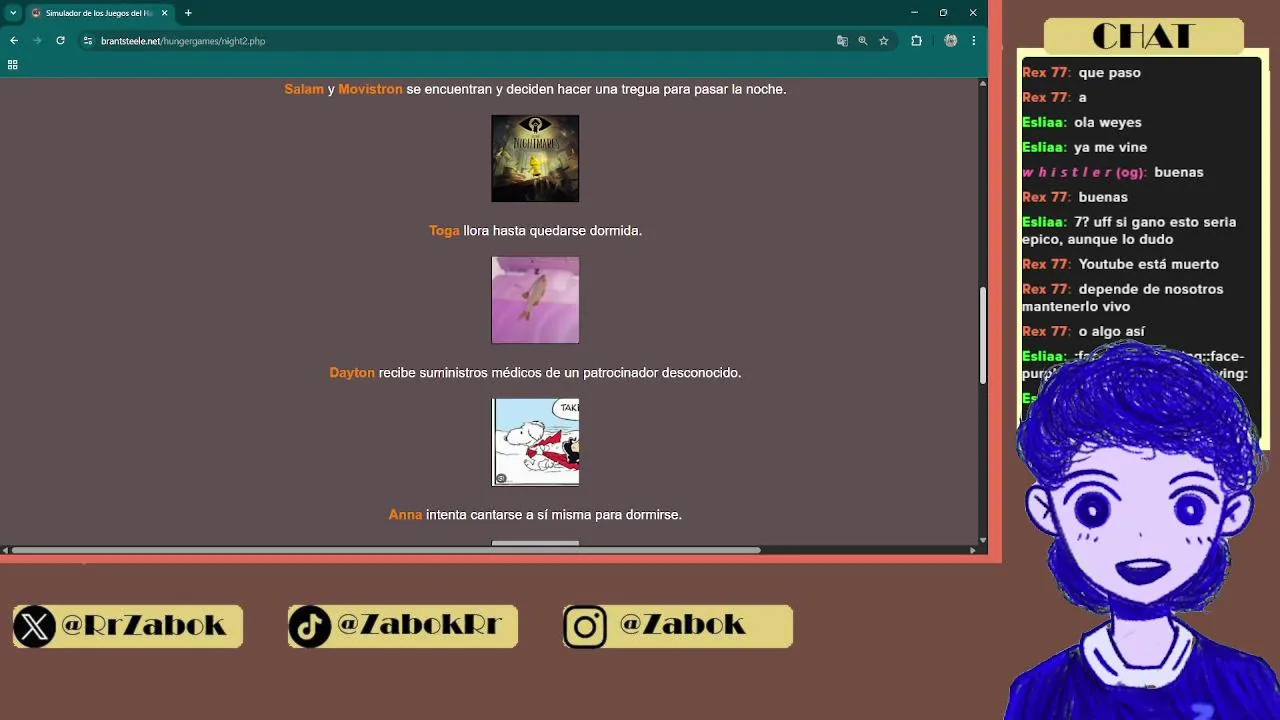Click the X logo beside @RrZabok
The image size is (1280, 720).
35,627
